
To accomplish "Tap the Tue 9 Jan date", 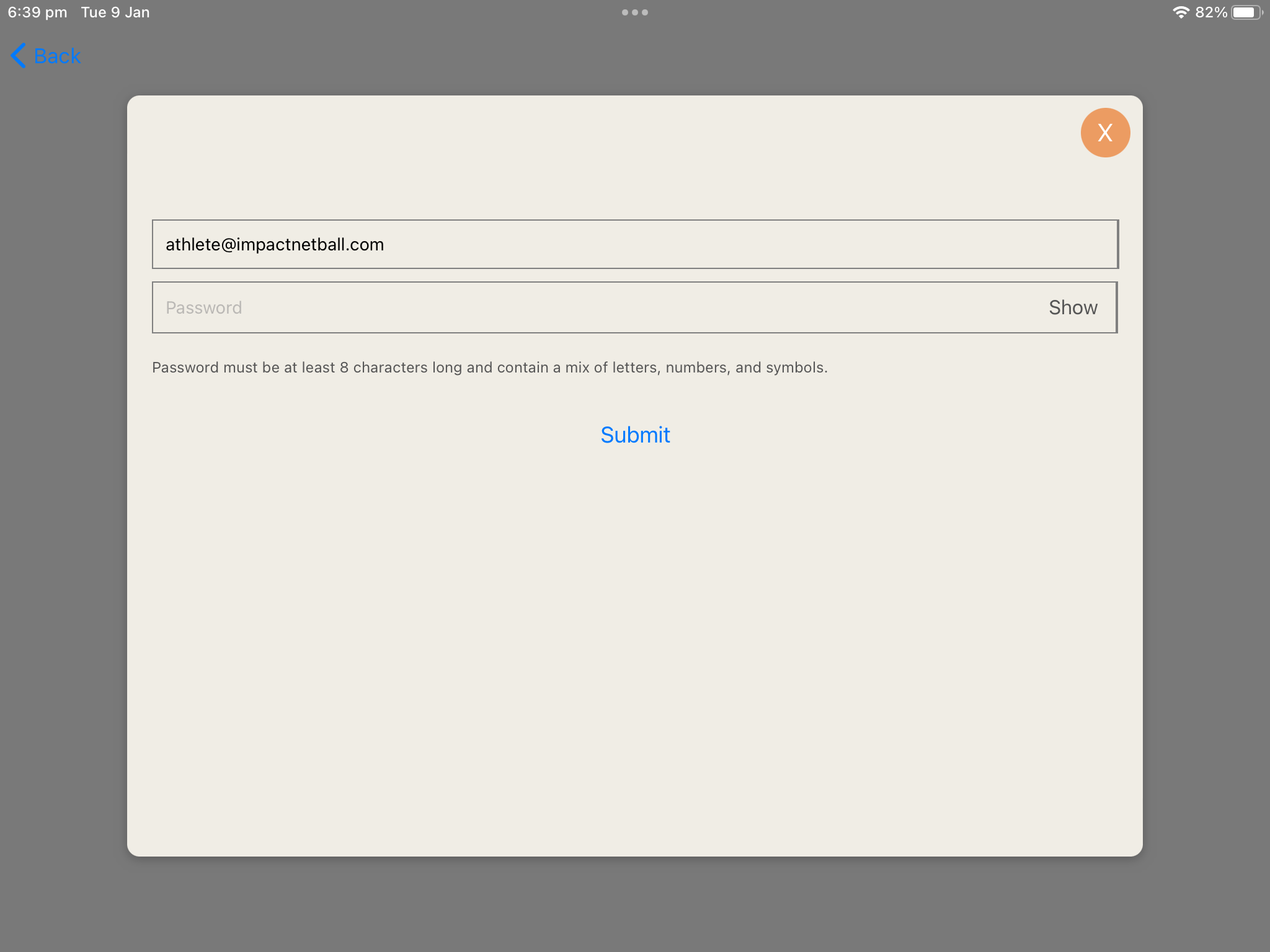I will (115, 12).
